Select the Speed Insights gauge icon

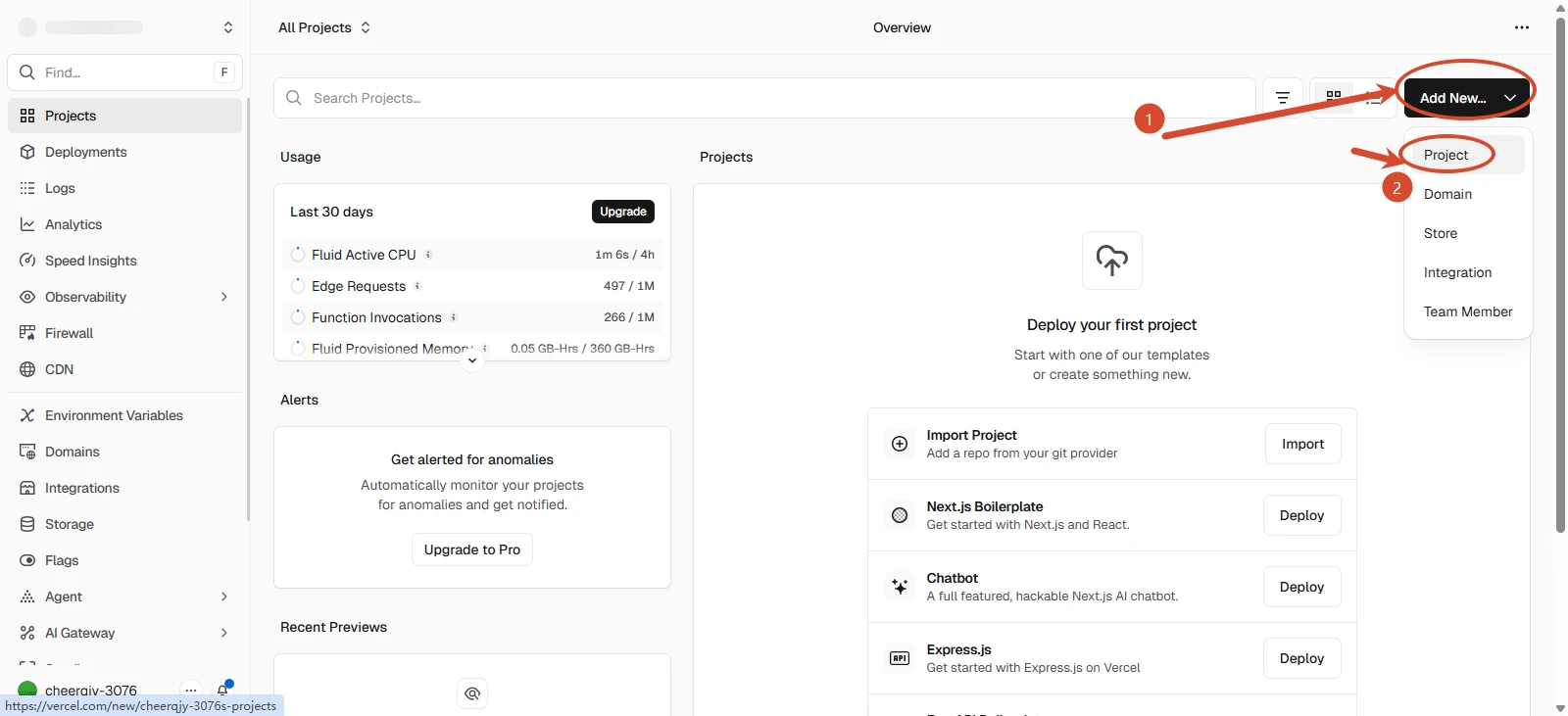(x=27, y=261)
